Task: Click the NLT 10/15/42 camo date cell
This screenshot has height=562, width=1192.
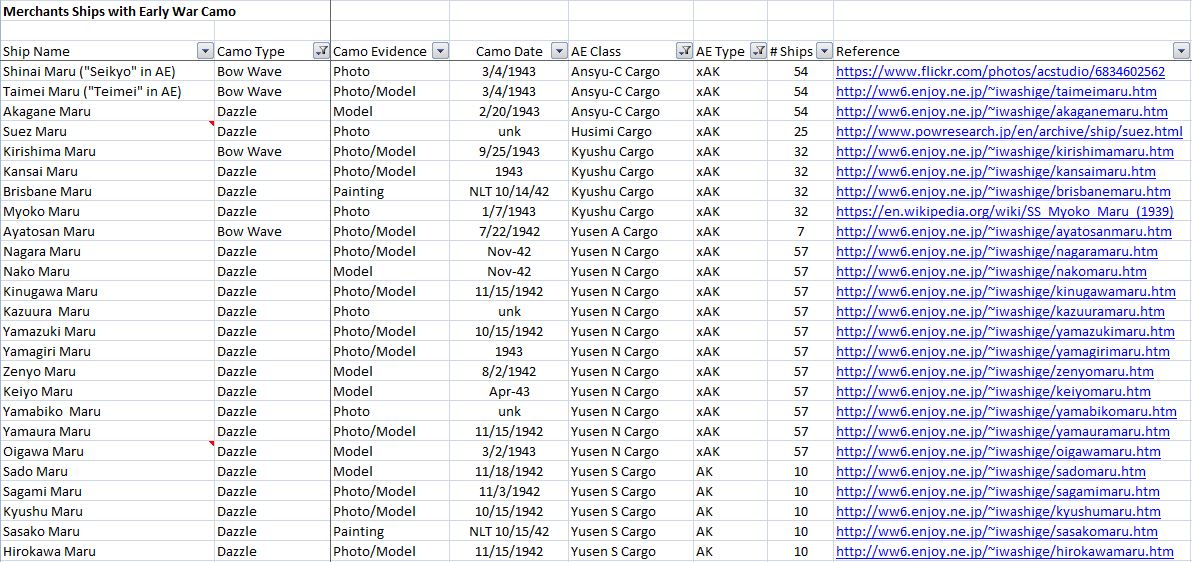Action: pyautogui.click(x=509, y=531)
